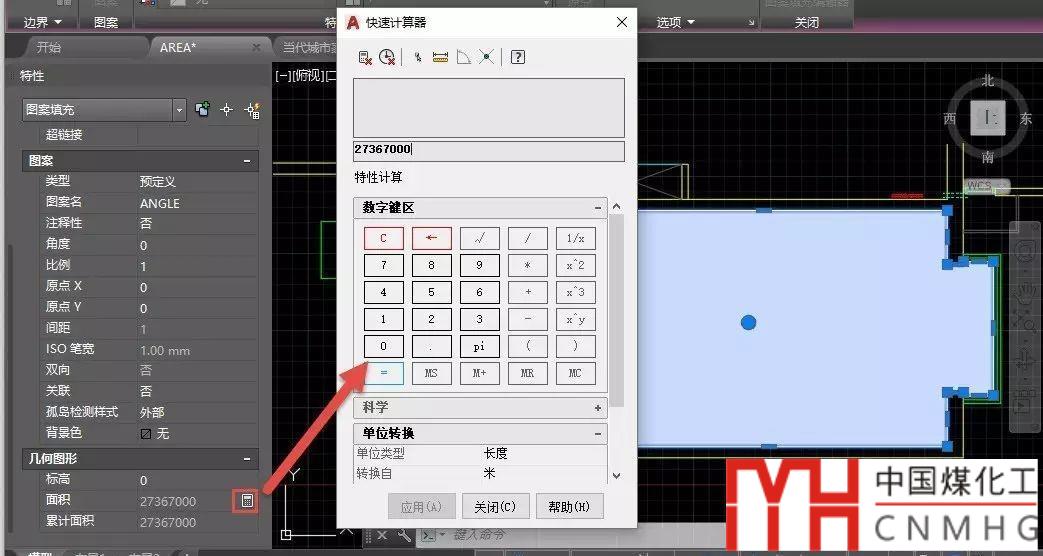
Task: Click the Quick Select icon in 特性 panel
Action: (252, 110)
